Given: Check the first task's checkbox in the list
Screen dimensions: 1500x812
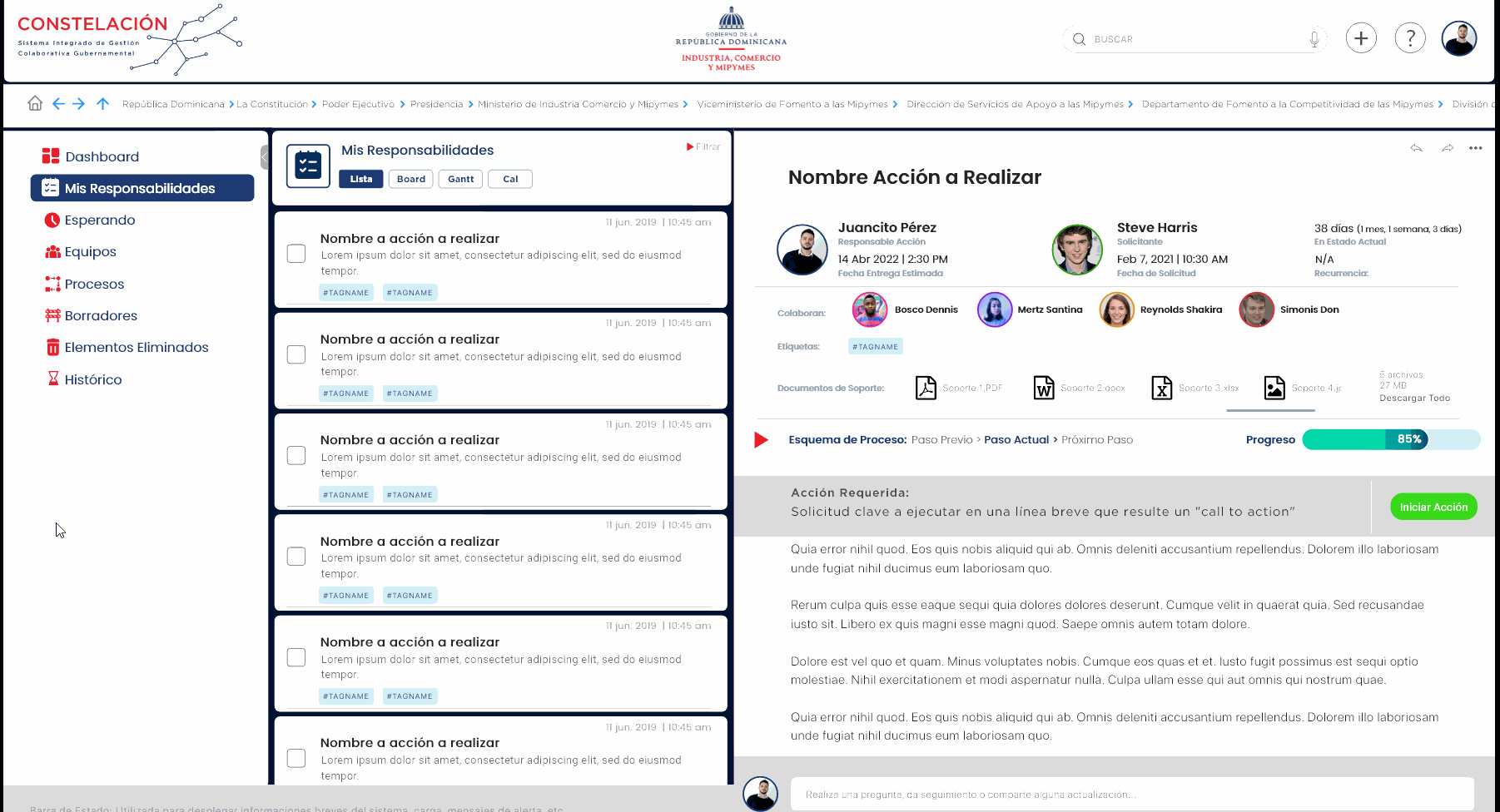Looking at the screenshot, I should [296, 254].
